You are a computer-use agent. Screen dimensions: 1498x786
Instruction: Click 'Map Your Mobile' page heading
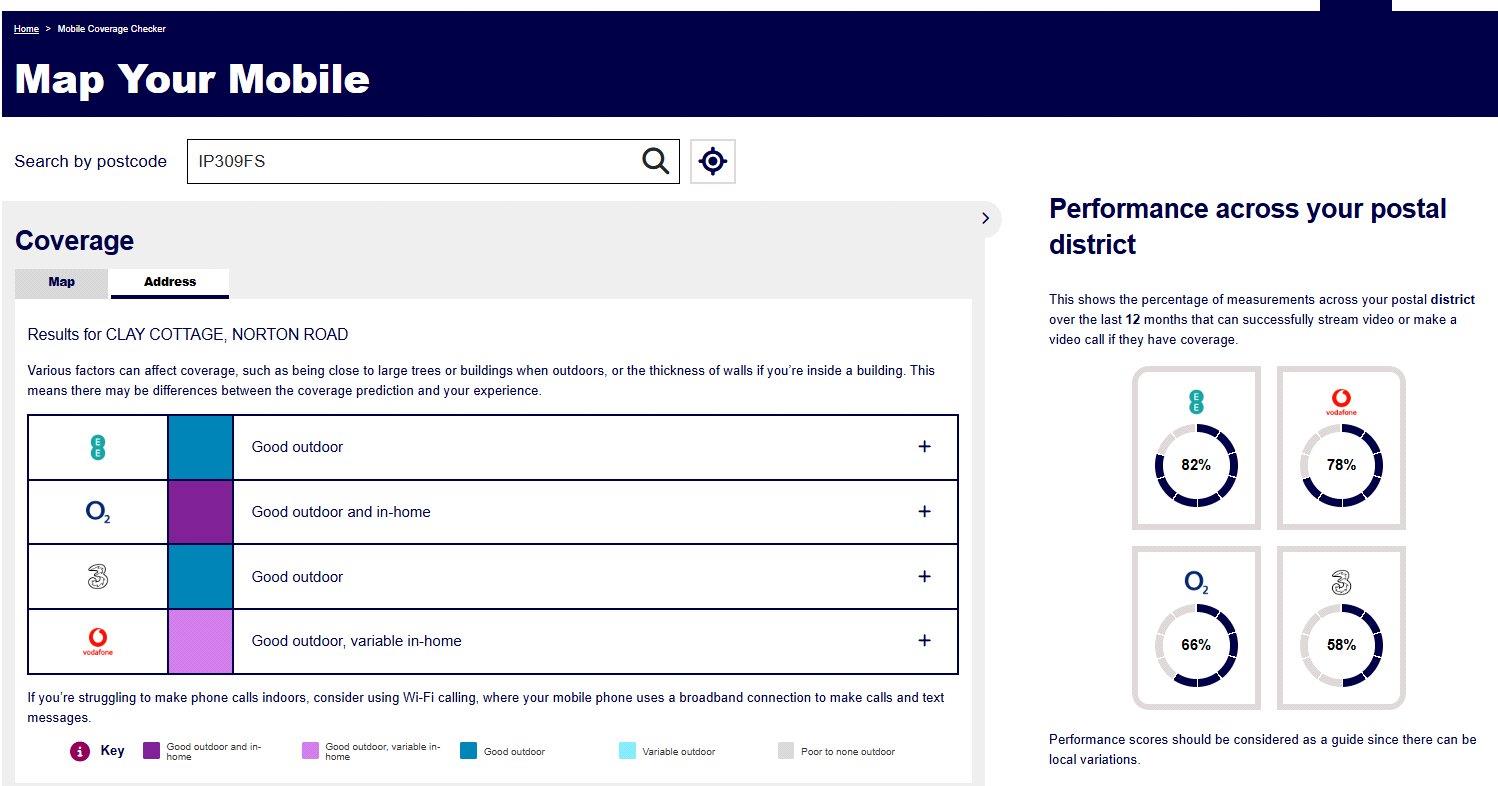(192, 79)
